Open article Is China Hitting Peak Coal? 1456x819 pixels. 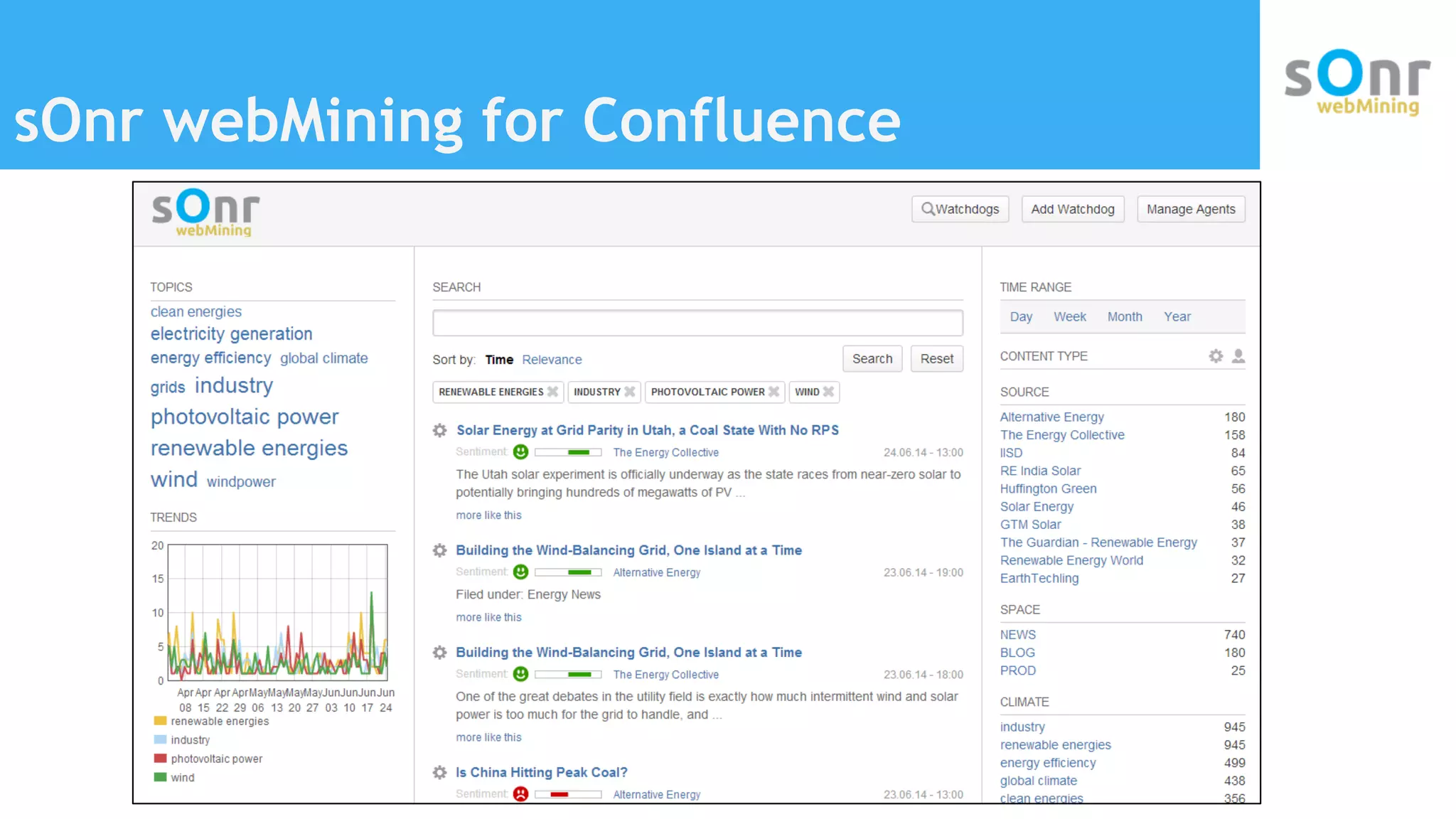click(542, 772)
